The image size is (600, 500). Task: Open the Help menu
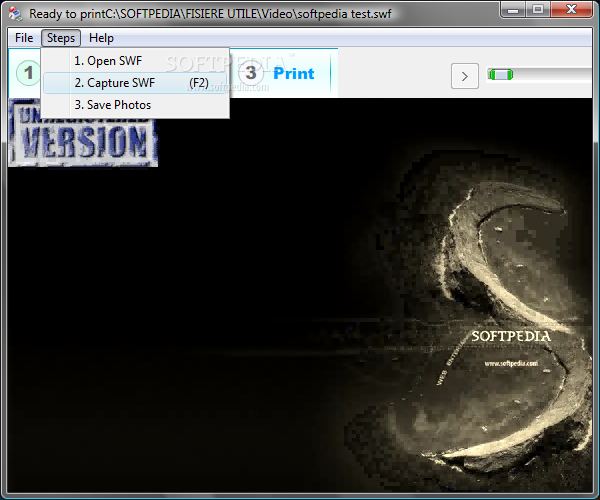(101, 38)
